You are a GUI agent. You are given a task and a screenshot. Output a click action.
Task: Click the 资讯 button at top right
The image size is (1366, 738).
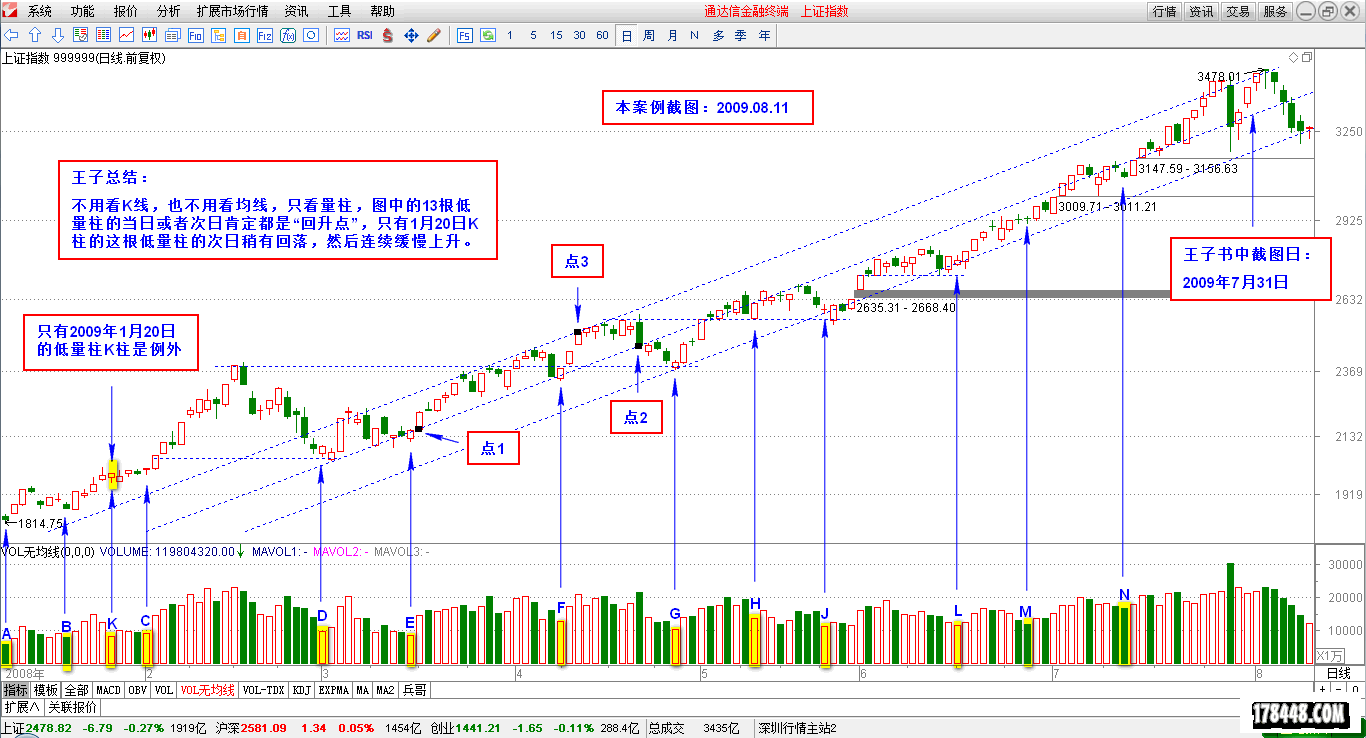[1201, 11]
